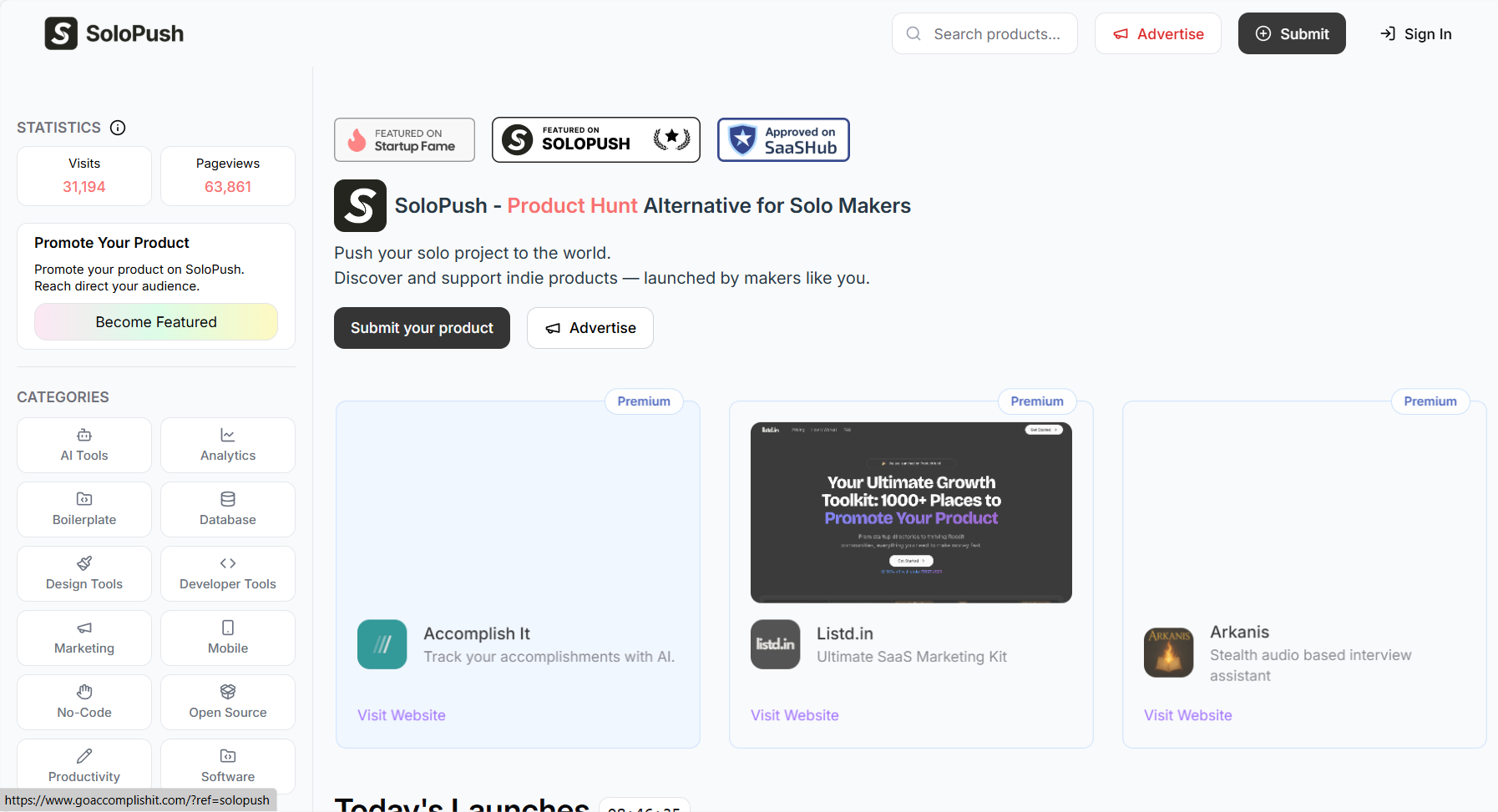
Task: Click the Advertise button below the tagline
Action: pyautogui.click(x=590, y=328)
